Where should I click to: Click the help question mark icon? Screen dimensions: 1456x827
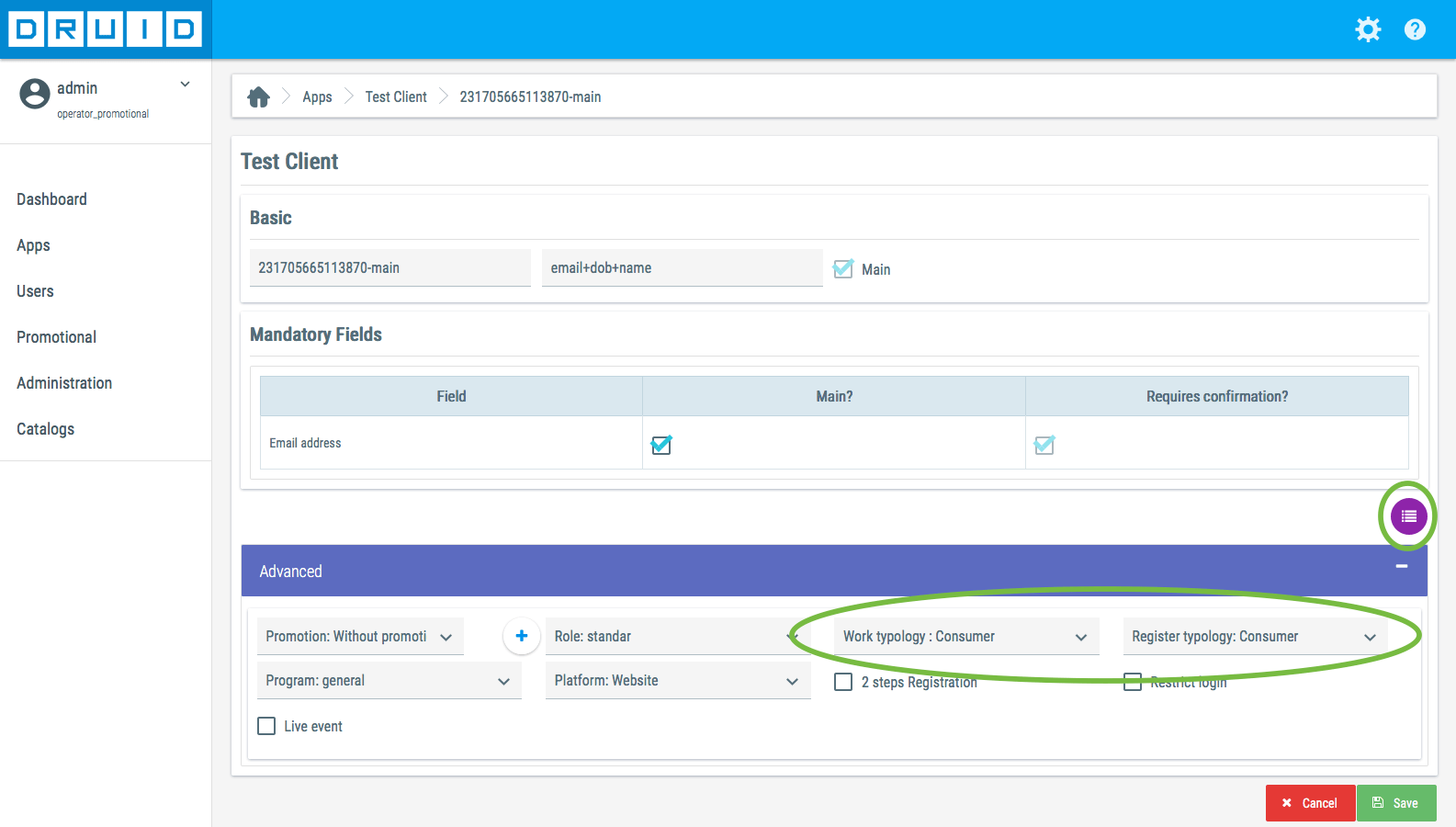click(1415, 29)
